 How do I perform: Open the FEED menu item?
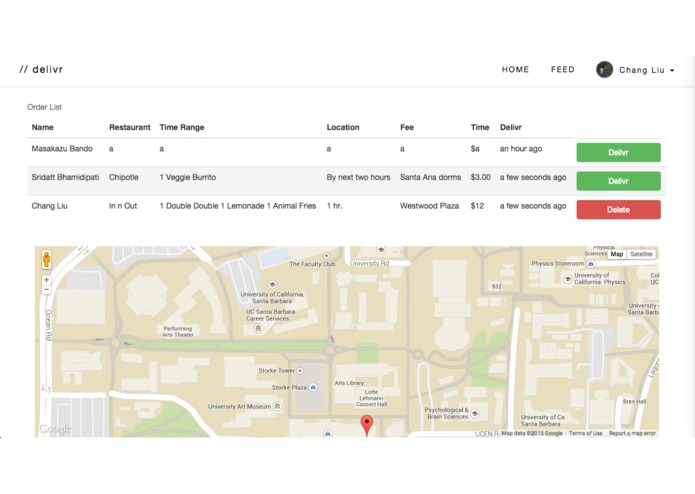(x=562, y=69)
